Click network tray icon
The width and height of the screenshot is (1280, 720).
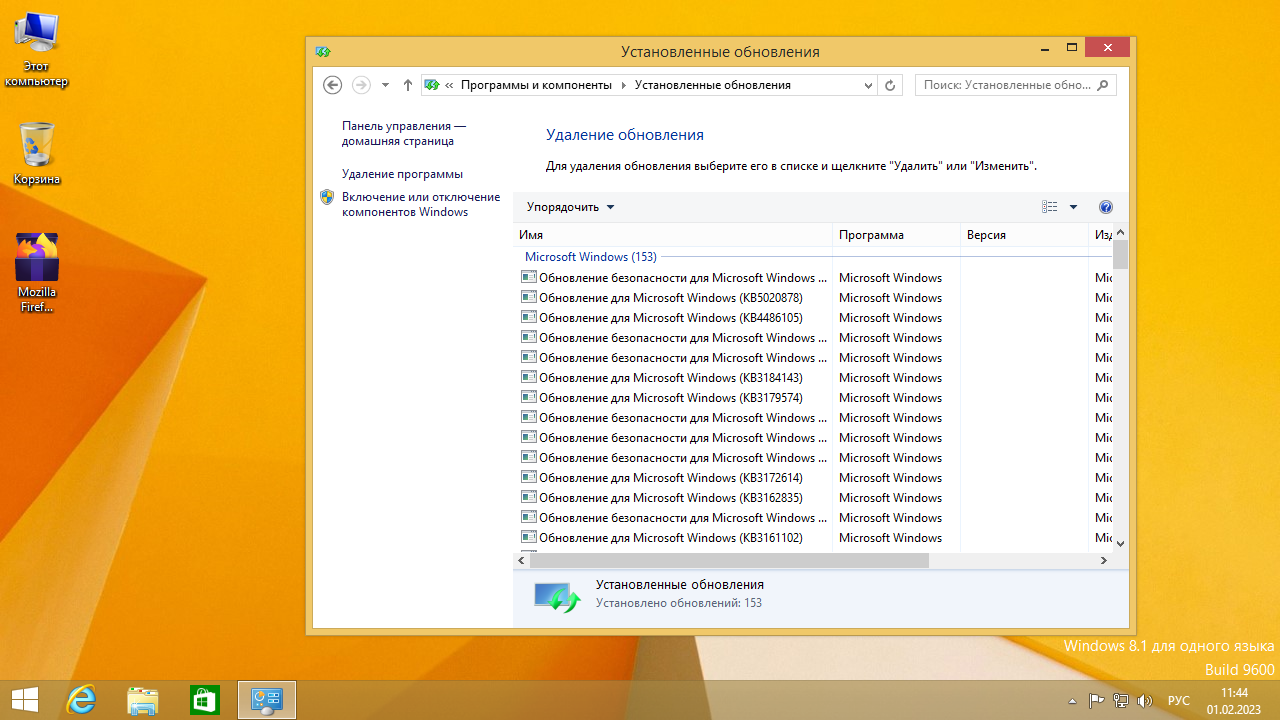point(1121,701)
